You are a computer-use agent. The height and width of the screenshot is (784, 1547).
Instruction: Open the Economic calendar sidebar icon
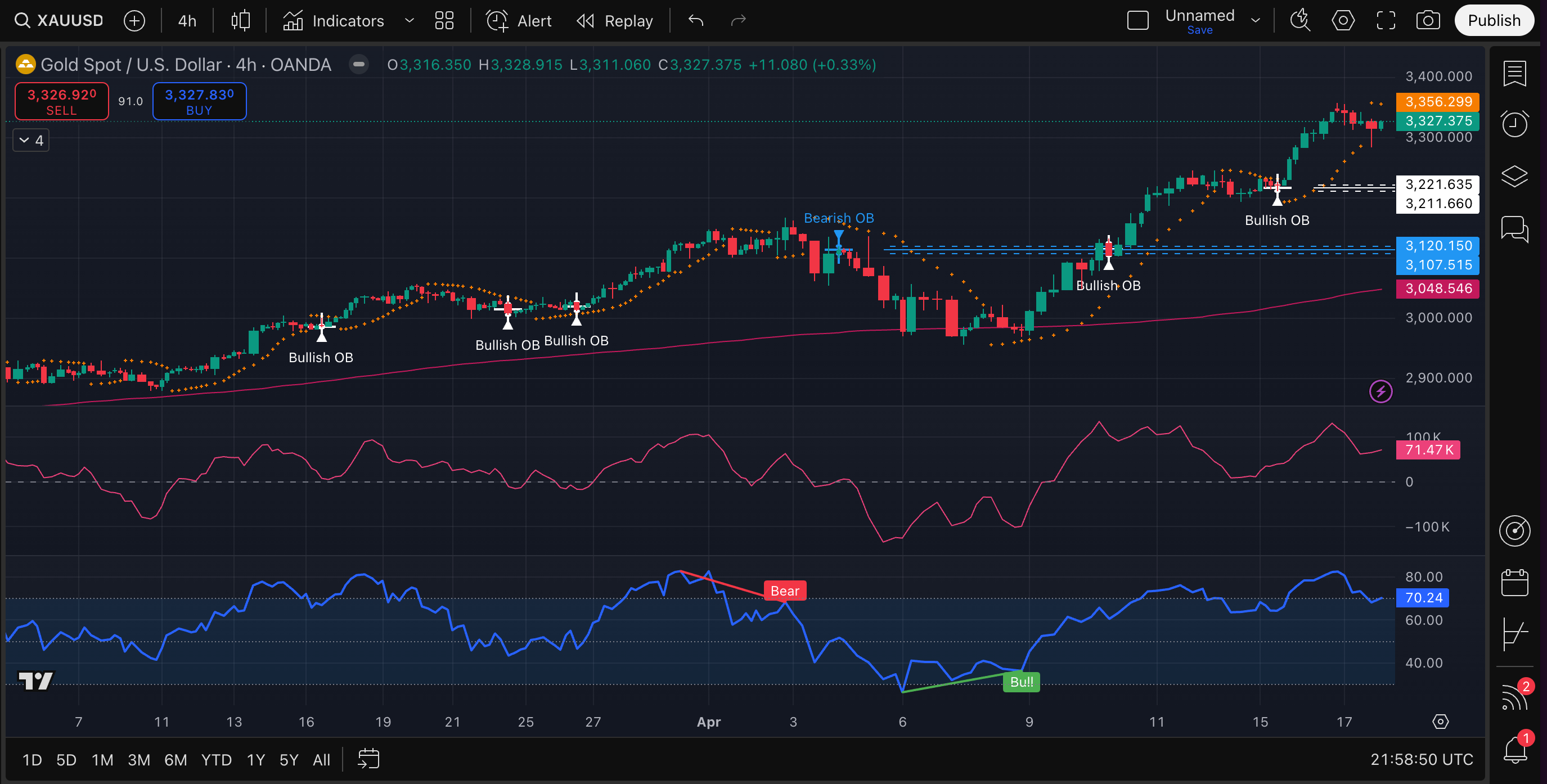click(x=1514, y=582)
